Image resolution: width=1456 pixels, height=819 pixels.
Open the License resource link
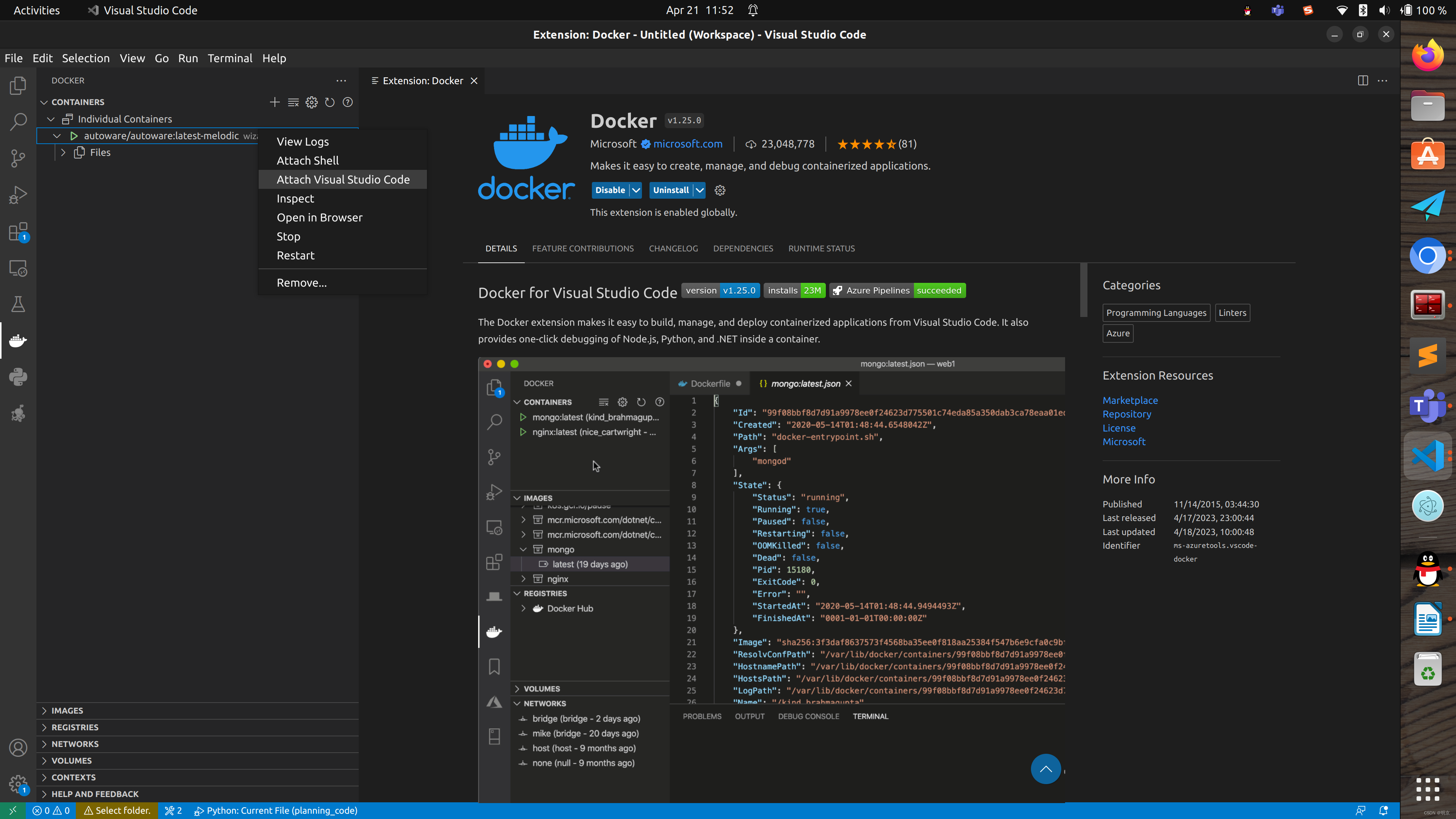(1119, 428)
